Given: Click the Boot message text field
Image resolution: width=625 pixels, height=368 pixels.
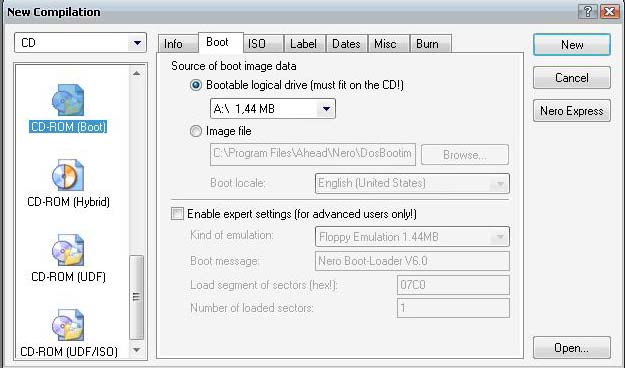Looking at the screenshot, I should click(412, 261).
